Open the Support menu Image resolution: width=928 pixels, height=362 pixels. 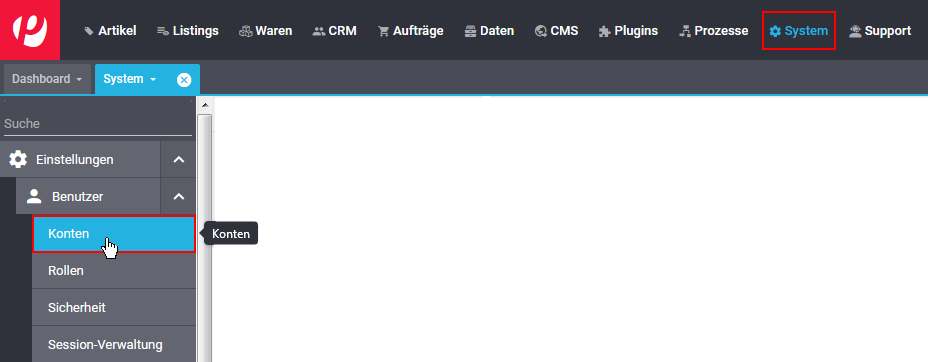point(879,31)
